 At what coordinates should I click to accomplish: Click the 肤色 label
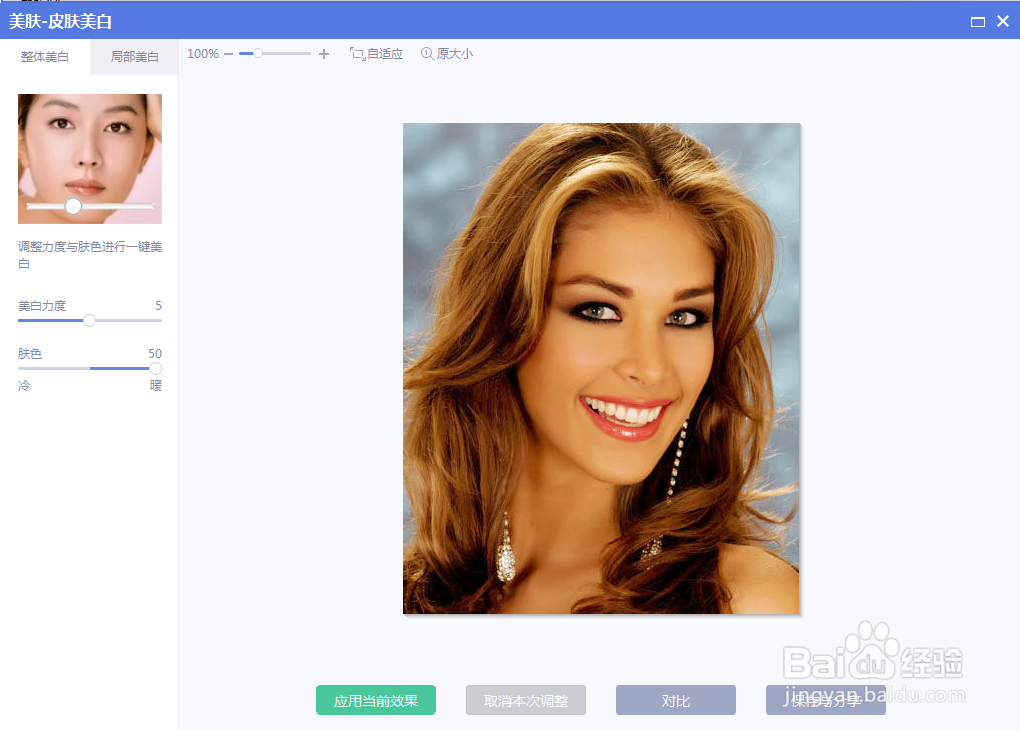pos(30,353)
